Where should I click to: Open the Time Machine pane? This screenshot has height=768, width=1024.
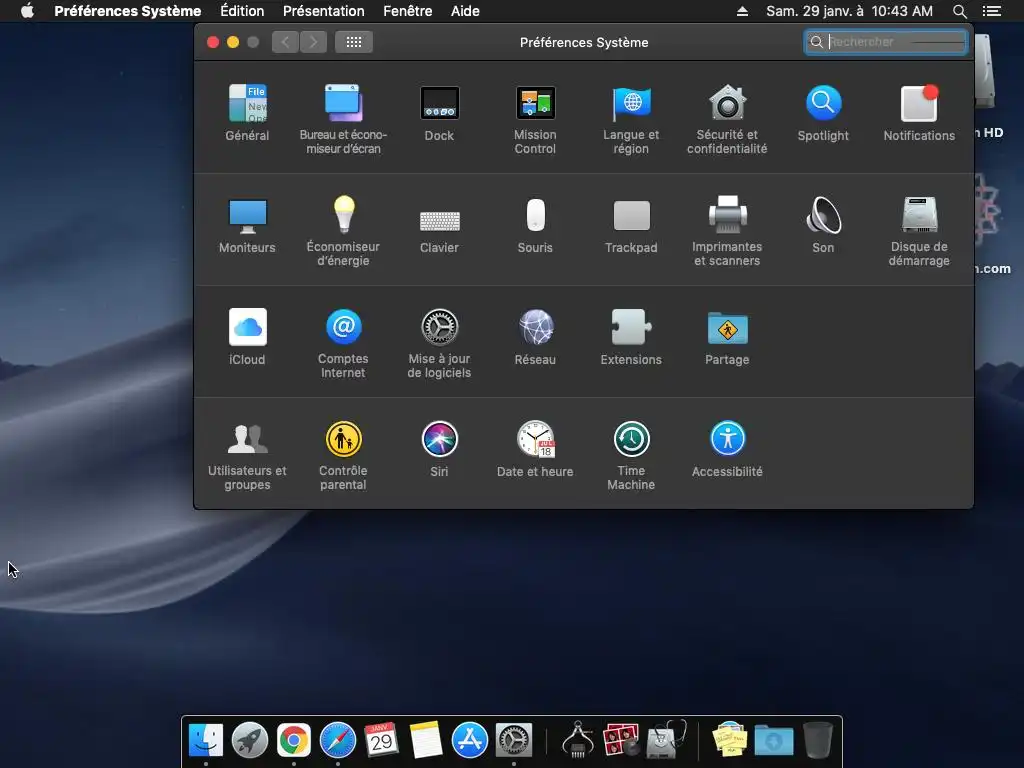pyautogui.click(x=631, y=455)
